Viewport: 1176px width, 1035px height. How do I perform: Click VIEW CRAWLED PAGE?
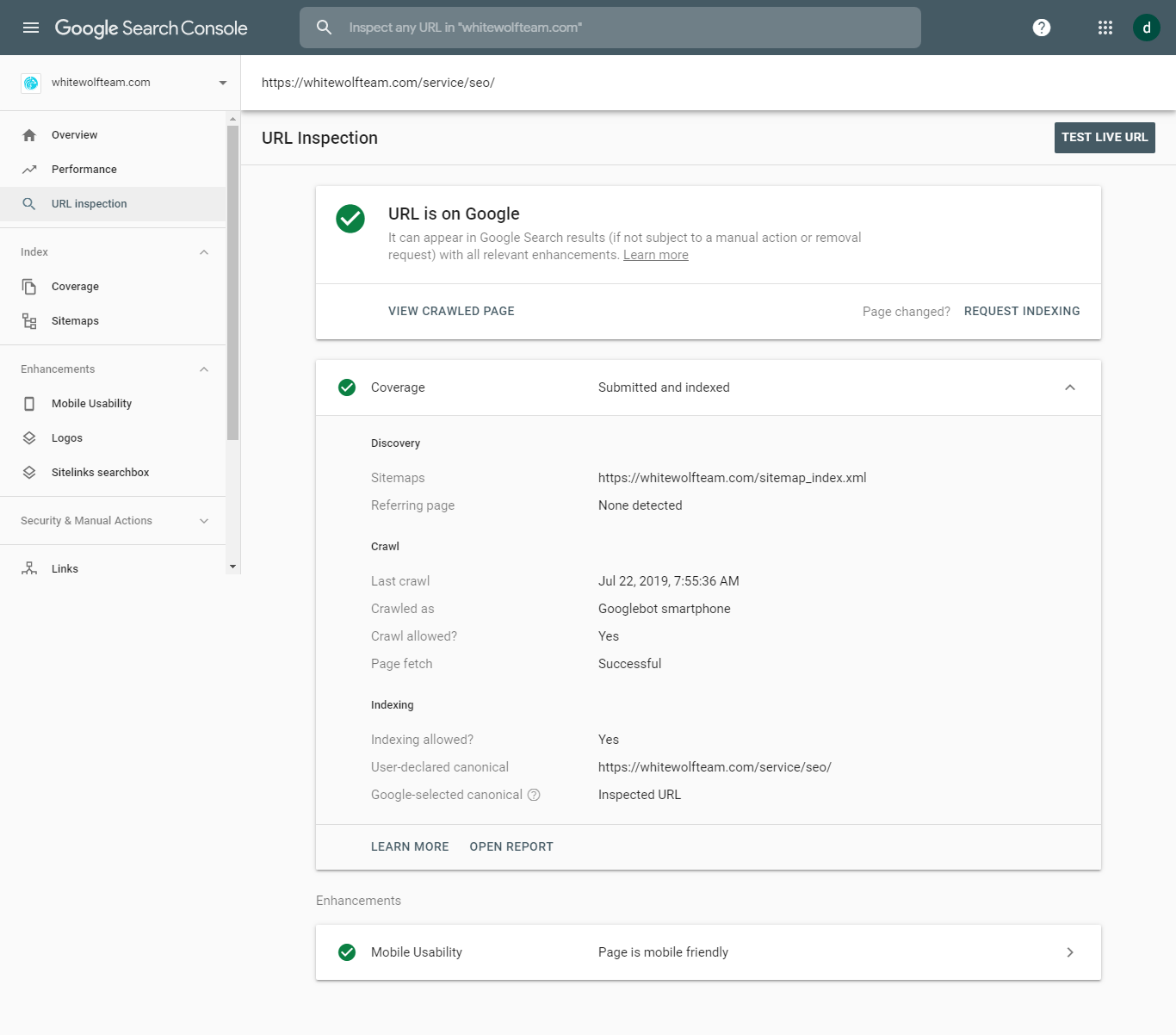pyautogui.click(x=451, y=312)
